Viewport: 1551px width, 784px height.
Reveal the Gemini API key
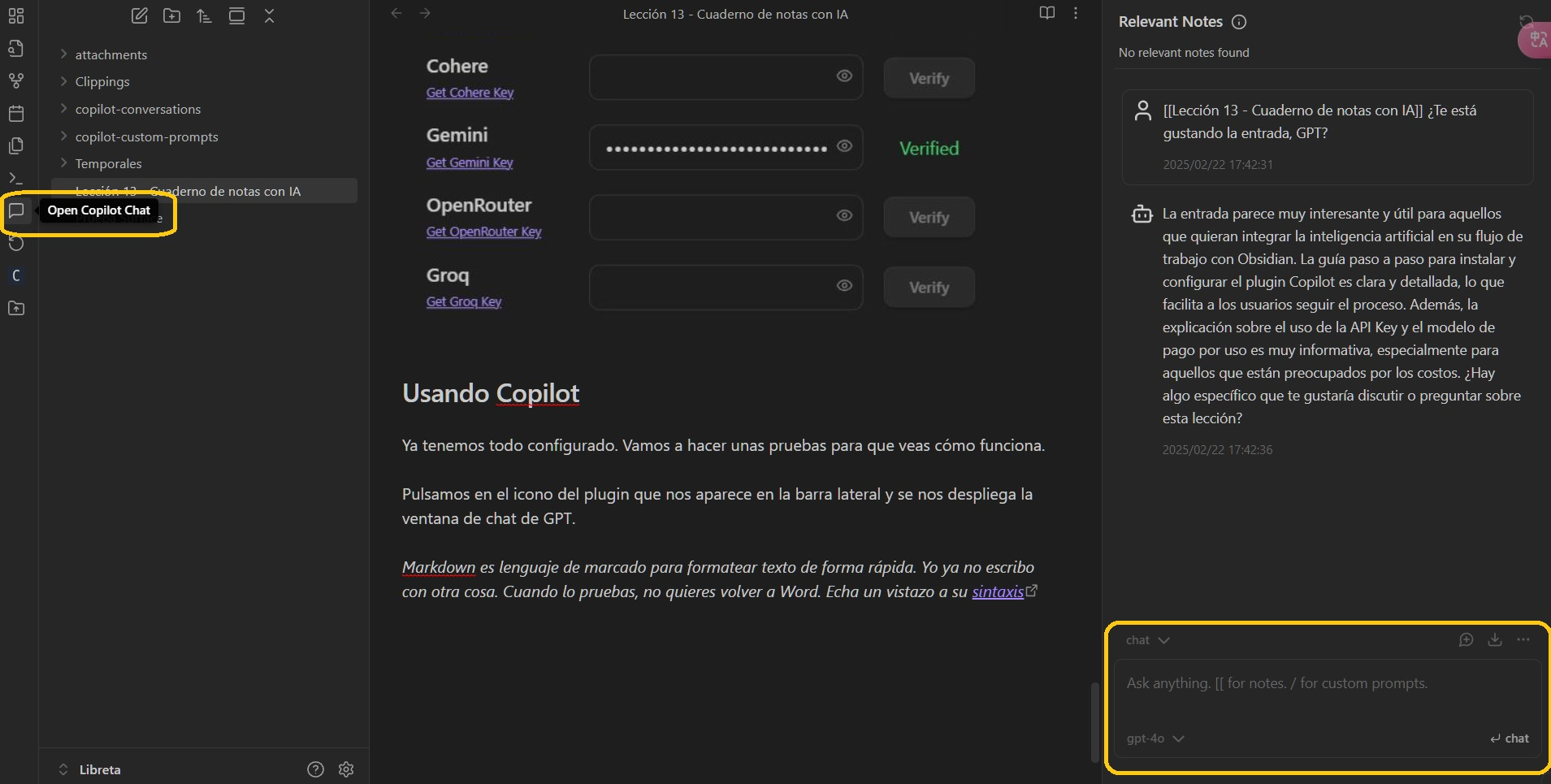point(844,145)
